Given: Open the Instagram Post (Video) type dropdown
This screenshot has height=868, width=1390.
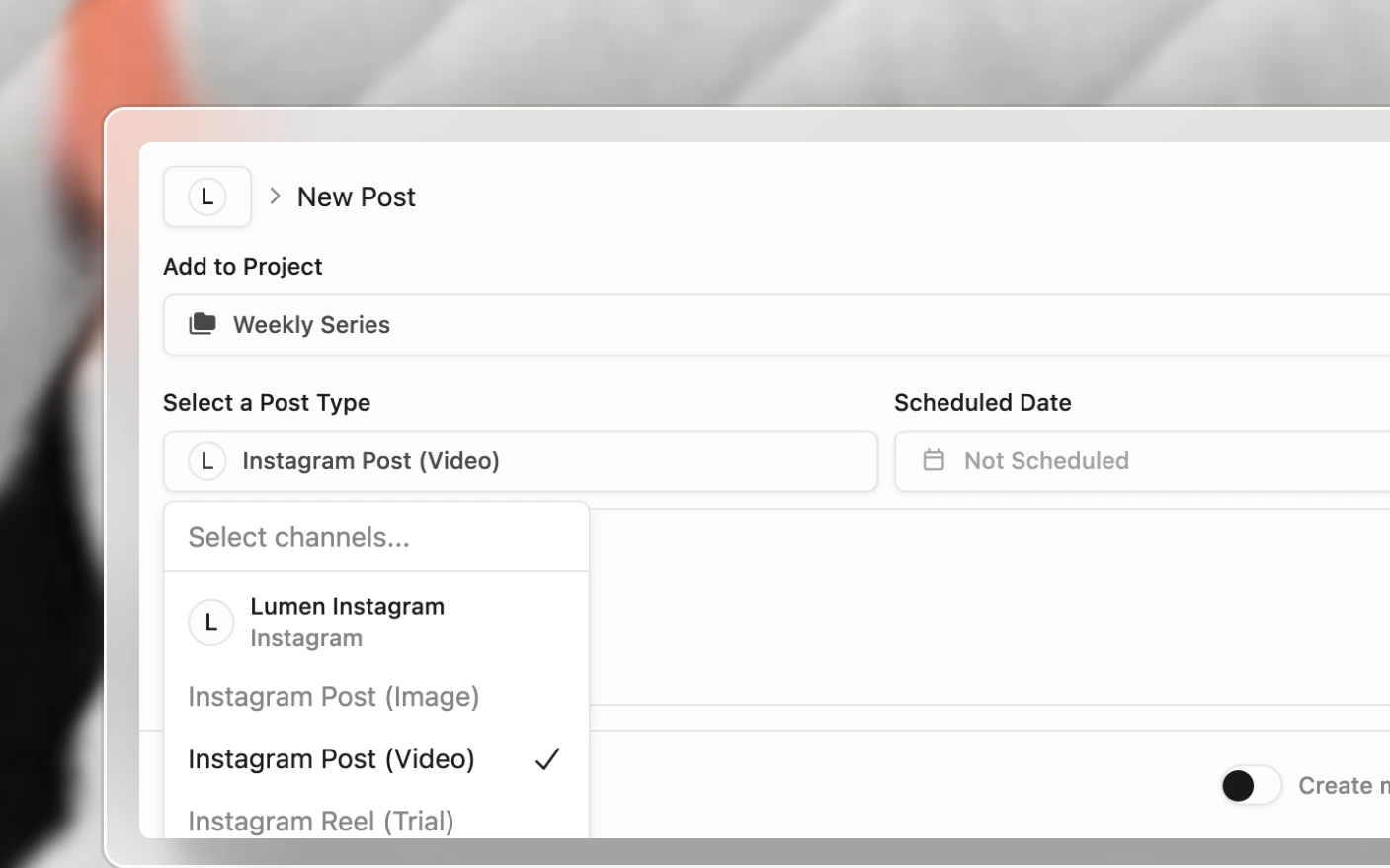Looking at the screenshot, I should pos(521,461).
